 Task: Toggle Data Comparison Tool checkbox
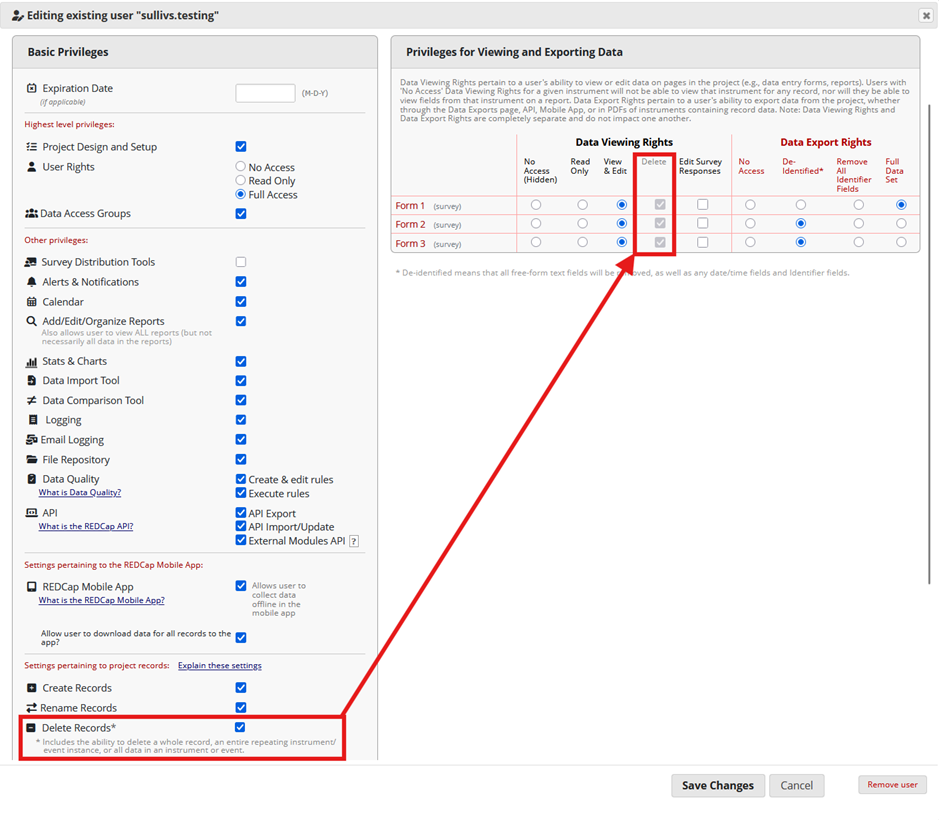pos(241,400)
